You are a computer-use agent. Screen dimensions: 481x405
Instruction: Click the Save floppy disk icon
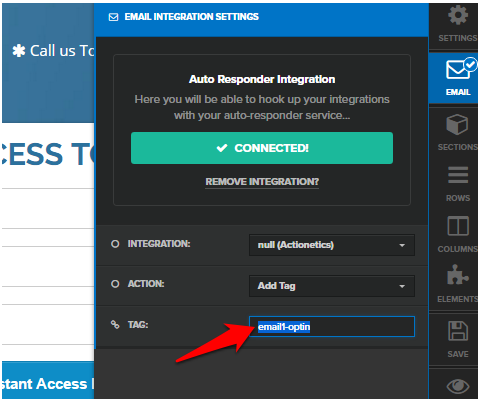click(x=458, y=330)
